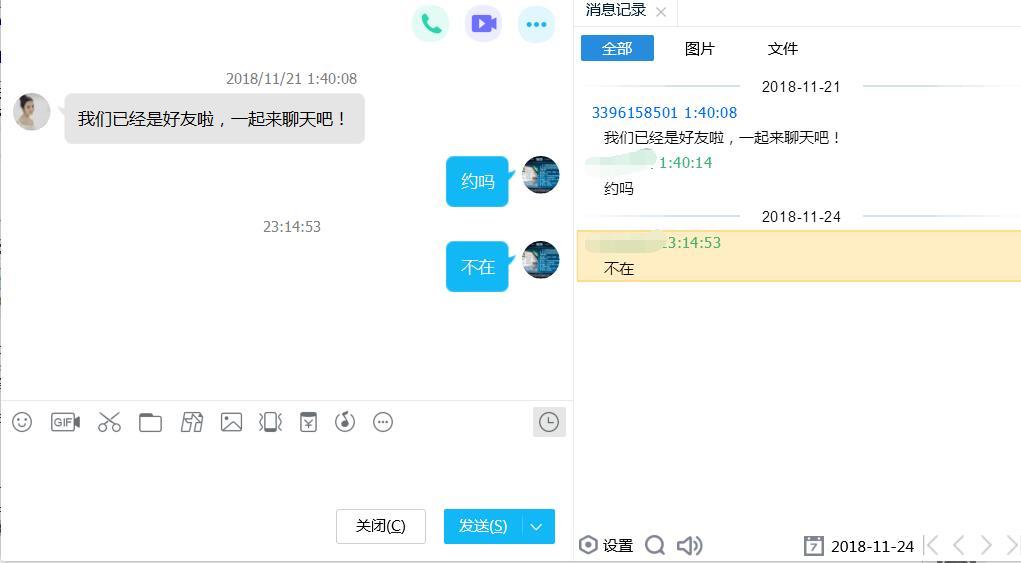Screen dimensions: 1021x563
Task: Select the highlighted 不在 message record
Action: click(x=799, y=256)
